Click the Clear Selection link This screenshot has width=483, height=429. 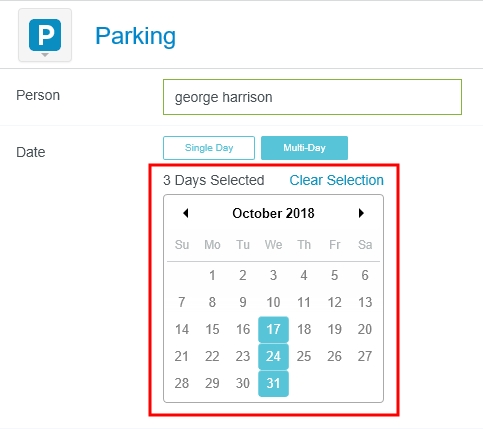336,180
